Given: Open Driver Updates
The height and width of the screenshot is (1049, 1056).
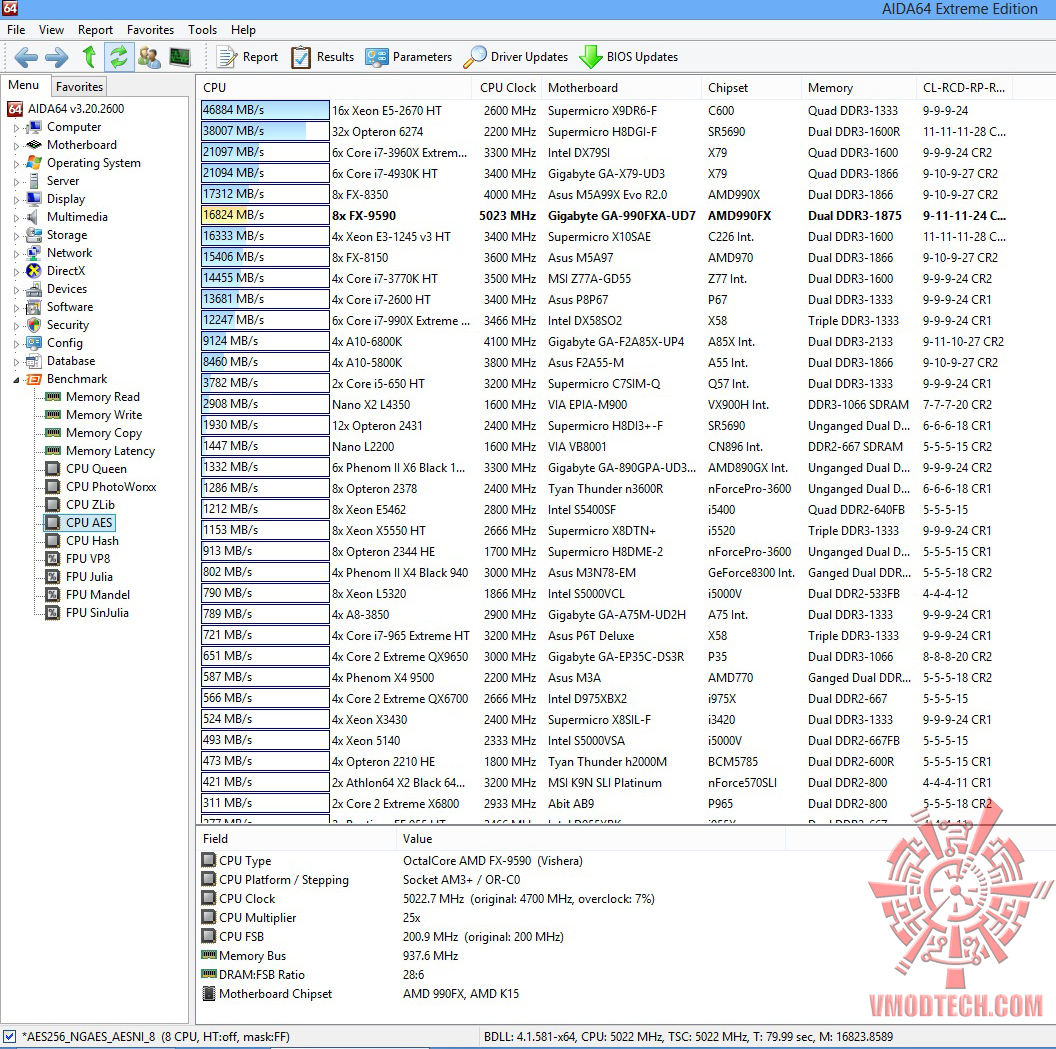Looking at the screenshot, I should (516, 57).
